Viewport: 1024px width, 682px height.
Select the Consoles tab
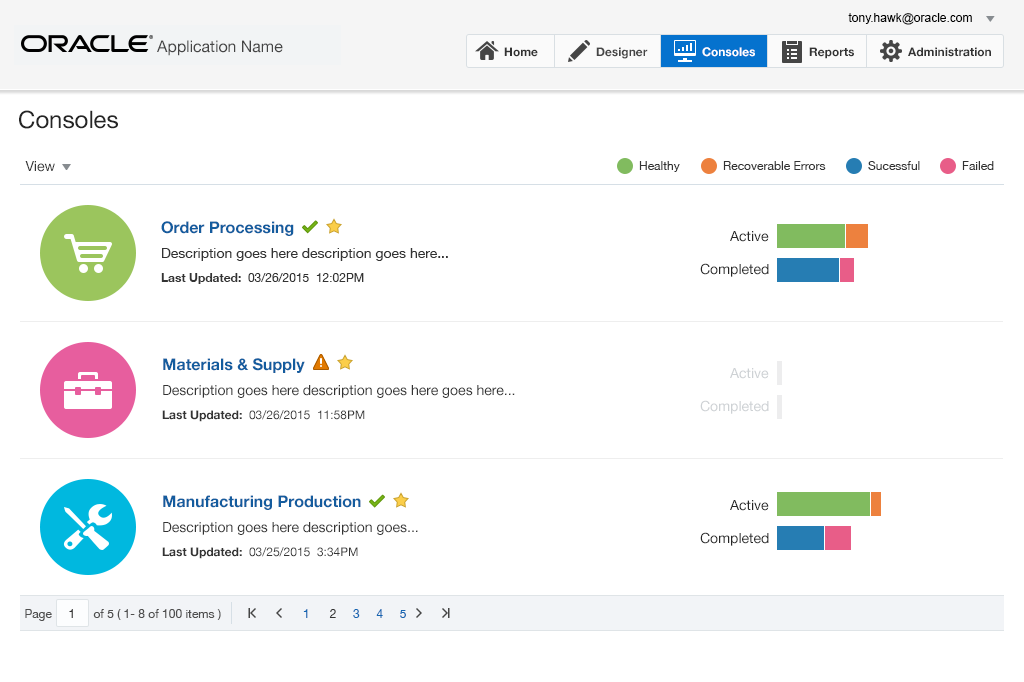[x=714, y=51]
